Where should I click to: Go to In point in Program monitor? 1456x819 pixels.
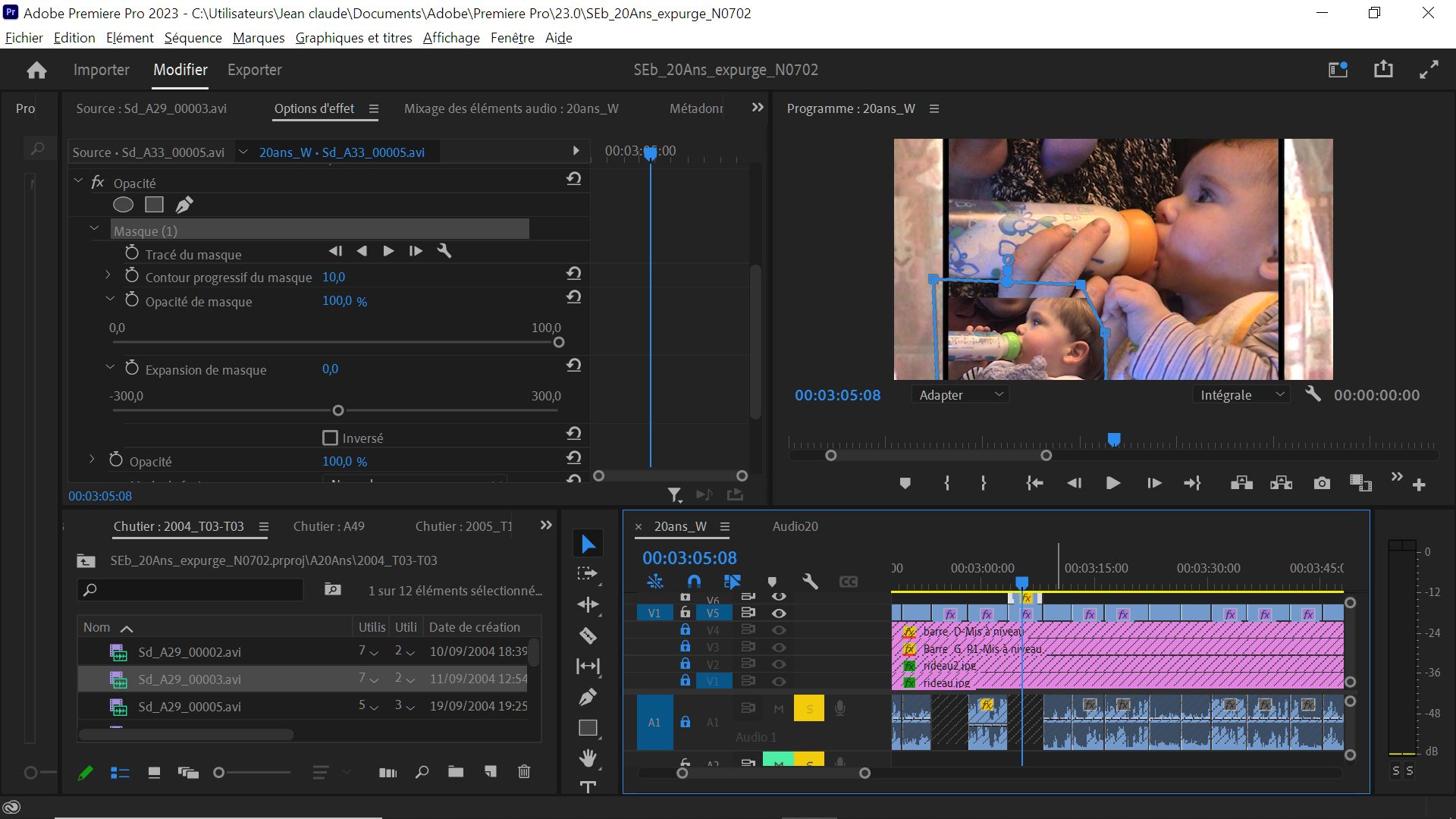pos(1034,483)
